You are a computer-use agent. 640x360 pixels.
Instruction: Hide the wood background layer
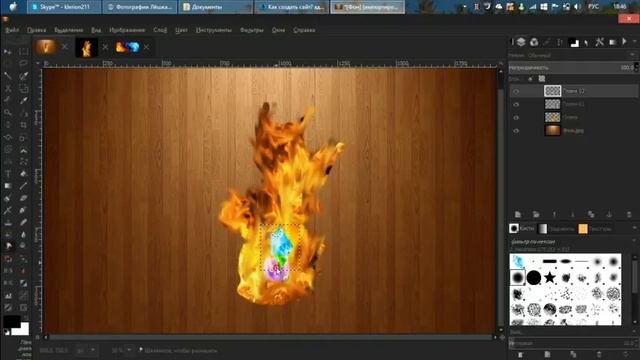pyautogui.click(x=516, y=131)
